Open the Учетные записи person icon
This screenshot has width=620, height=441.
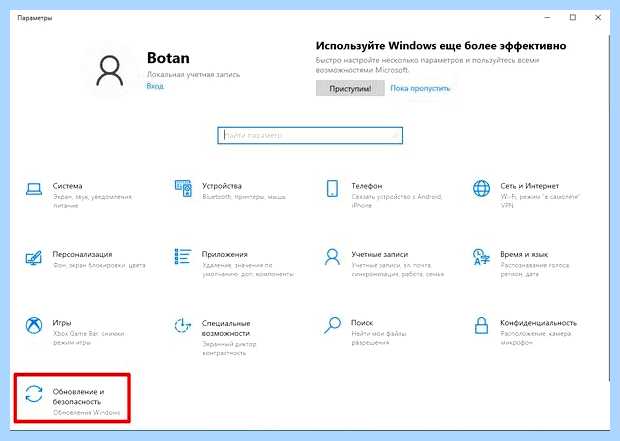(332, 257)
